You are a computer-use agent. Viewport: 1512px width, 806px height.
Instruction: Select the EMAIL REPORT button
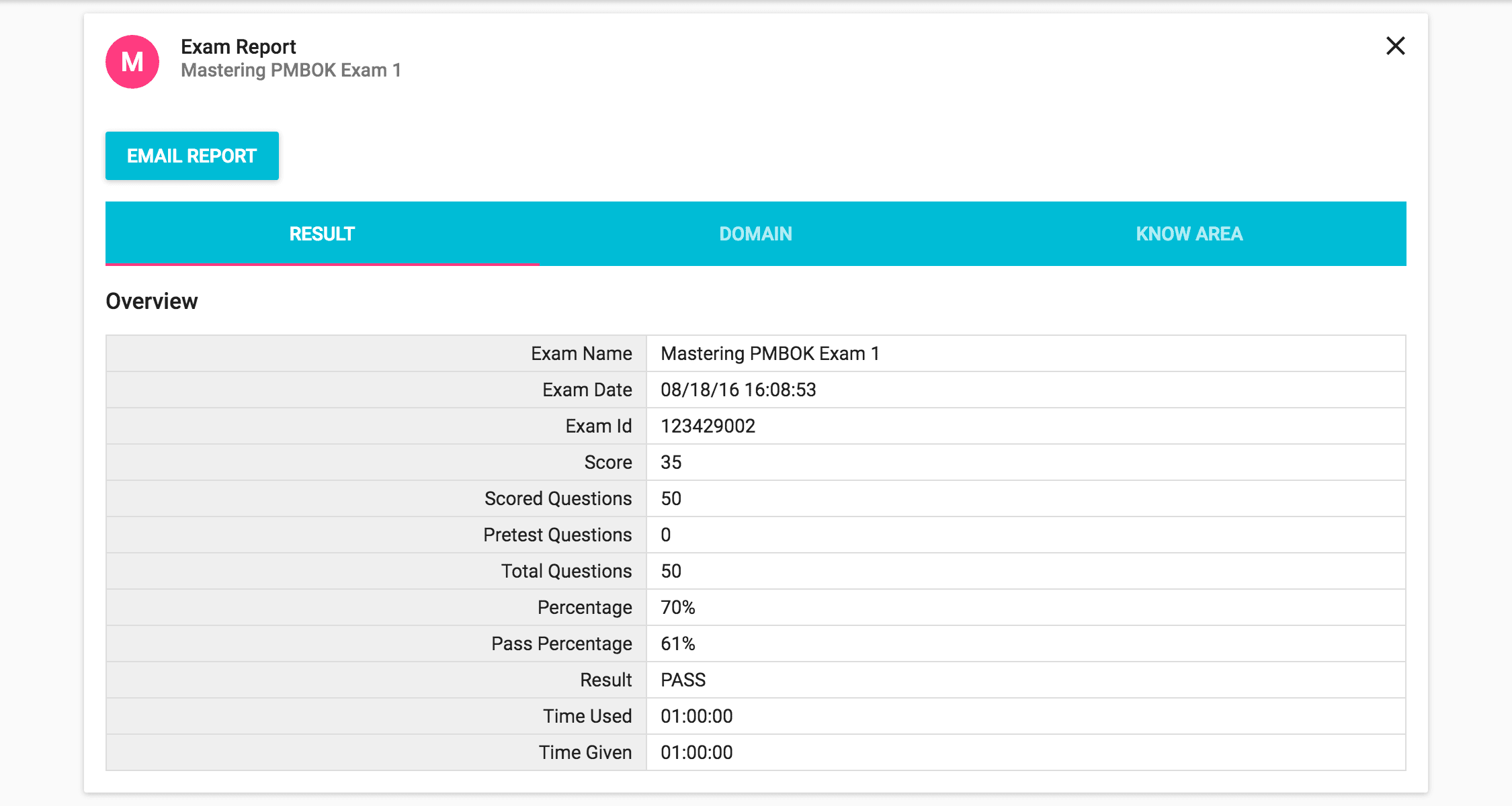(191, 155)
